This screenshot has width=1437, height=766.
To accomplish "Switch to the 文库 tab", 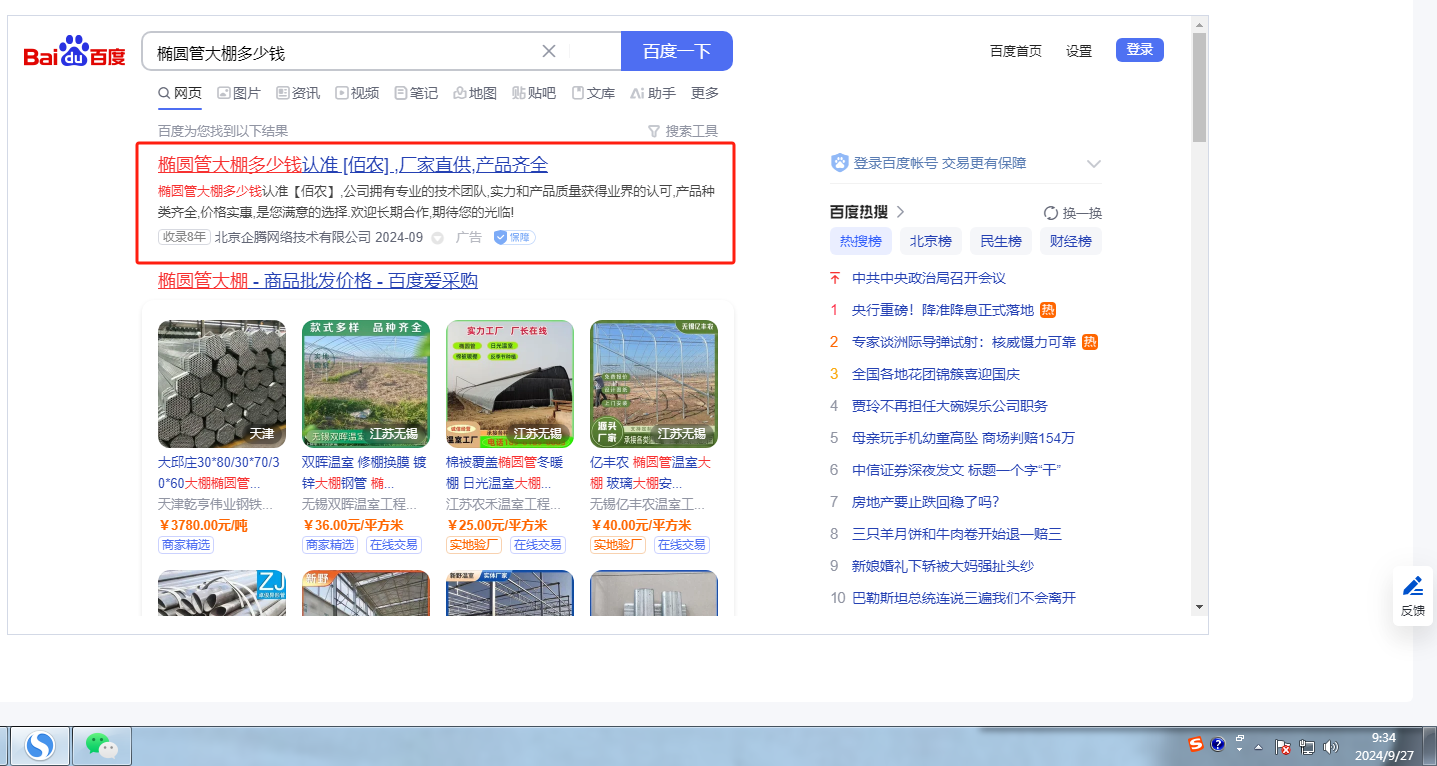I will click(x=593, y=93).
